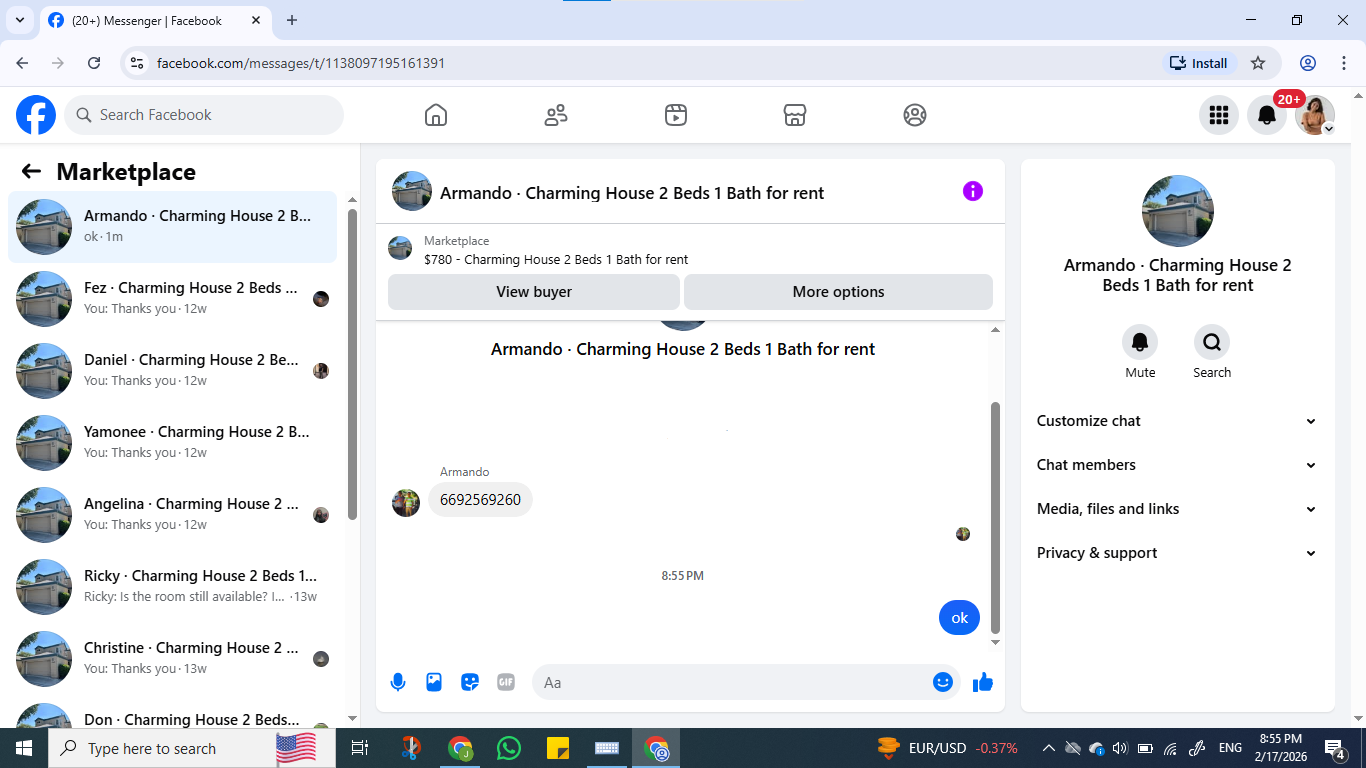Search in conversation using magnifier icon
The width and height of the screenshot is (1366, 768).
point(1212,342)
